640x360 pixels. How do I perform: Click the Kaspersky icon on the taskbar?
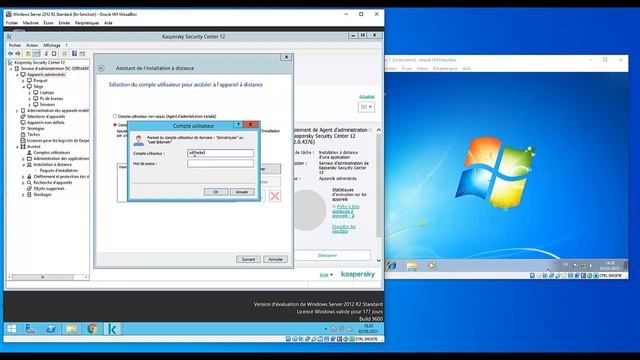(x=112, y=329)
